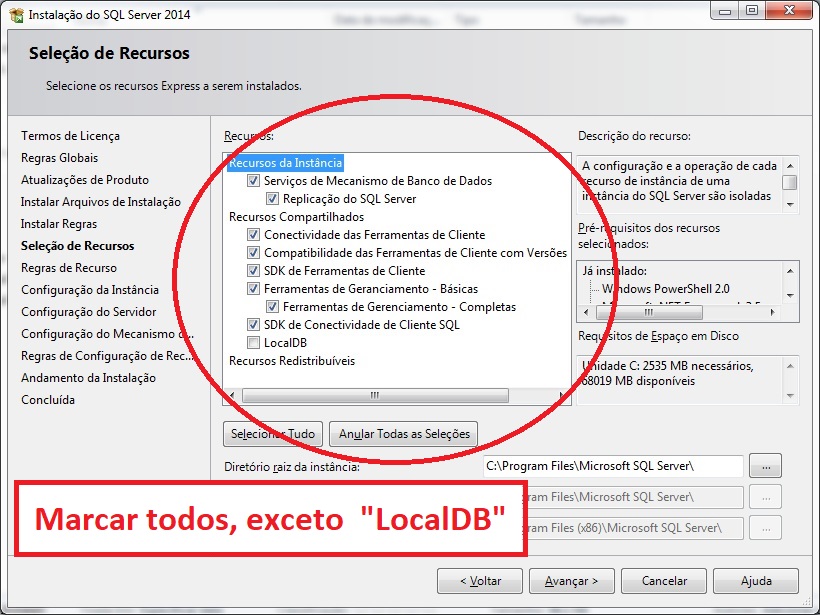Uncheck Ferramentas de Gerenciamento - Completas
This screenshot has height=615, width=820.
272,307
